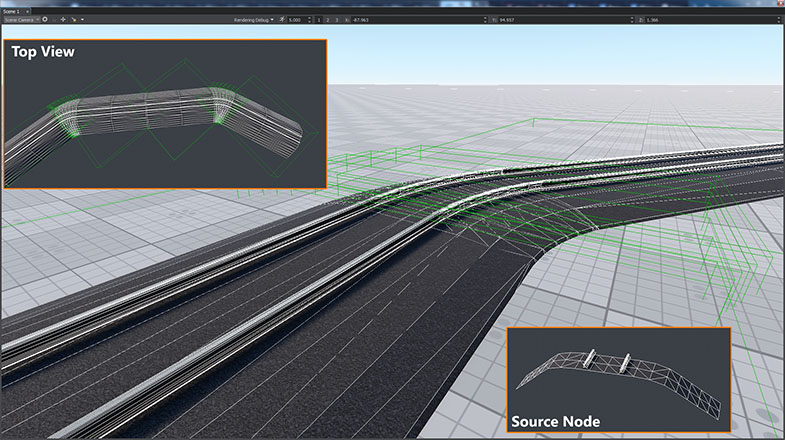Click the camera speed icon
The width and height of the screenshot is (785, 440).
click(x=282, y=19)
